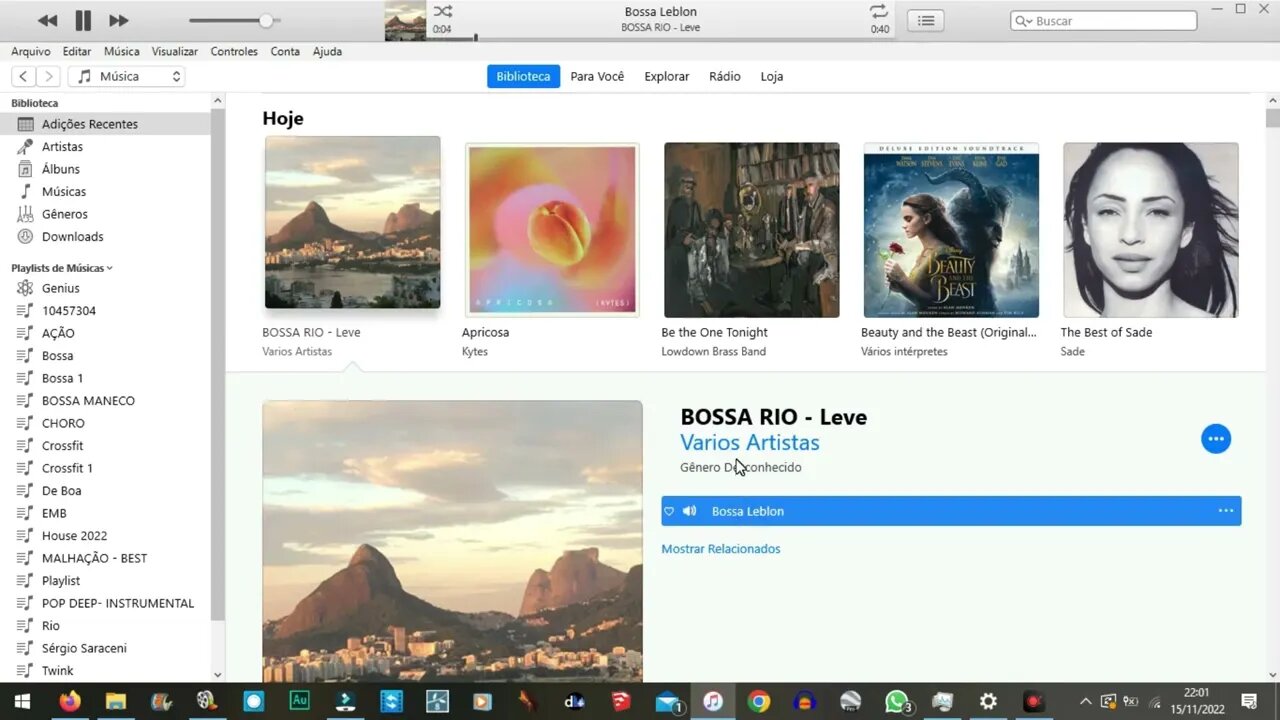This screenshot has width=1280, height=720.
Task: Open the Windows notification center icon
Action: point(1249,702)
